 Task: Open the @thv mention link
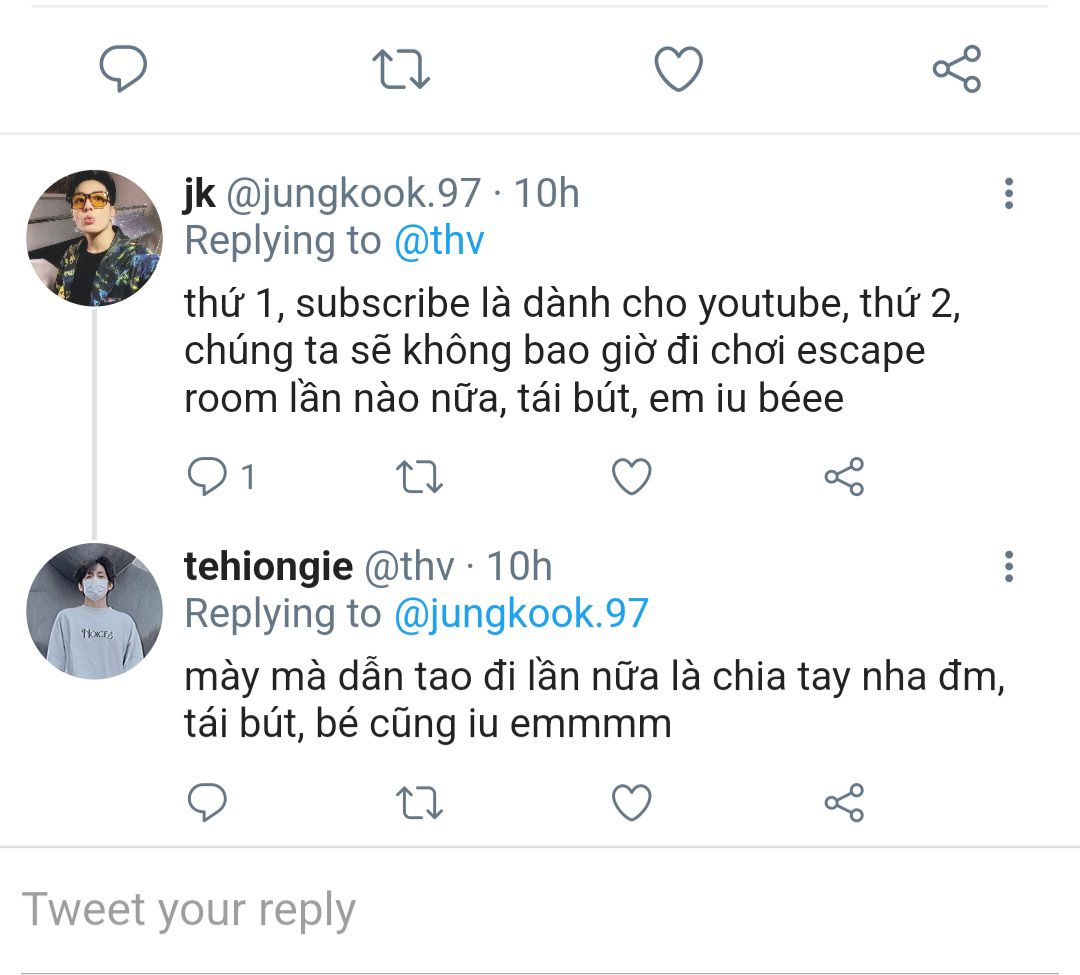[x=439, y=241]
